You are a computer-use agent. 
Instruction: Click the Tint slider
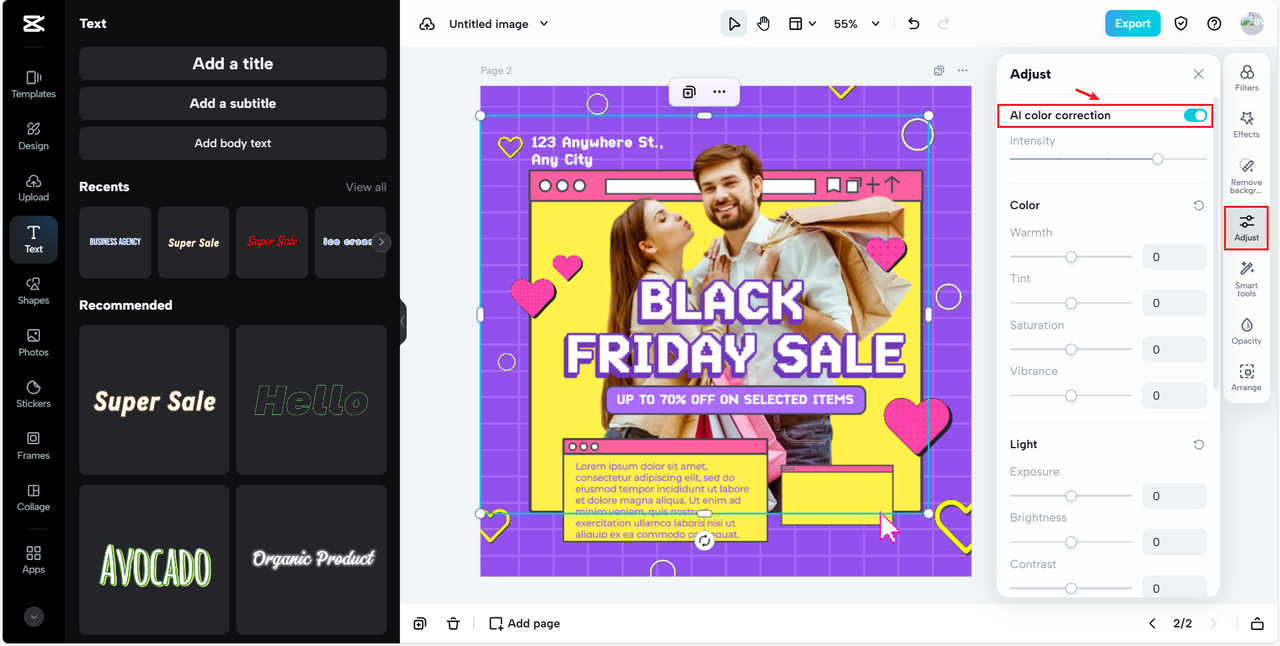coord(1071,303)
